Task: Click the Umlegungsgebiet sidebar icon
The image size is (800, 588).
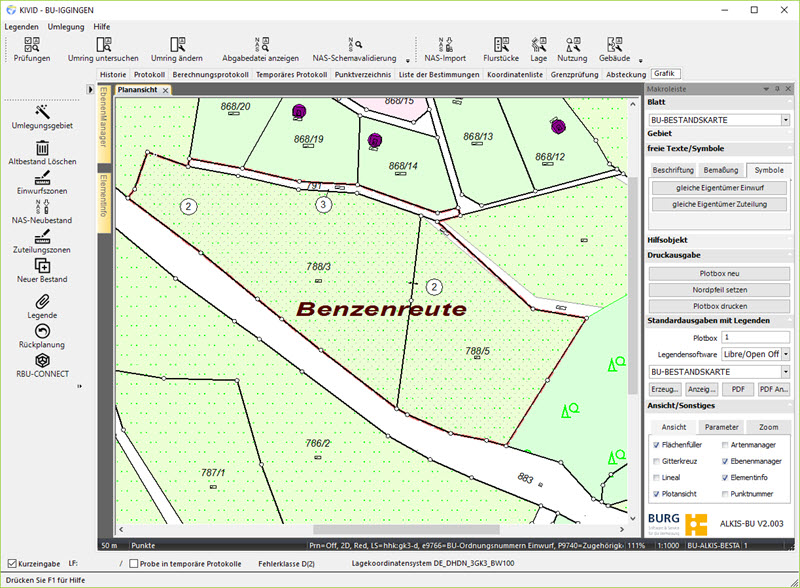Action: [42, 111]
